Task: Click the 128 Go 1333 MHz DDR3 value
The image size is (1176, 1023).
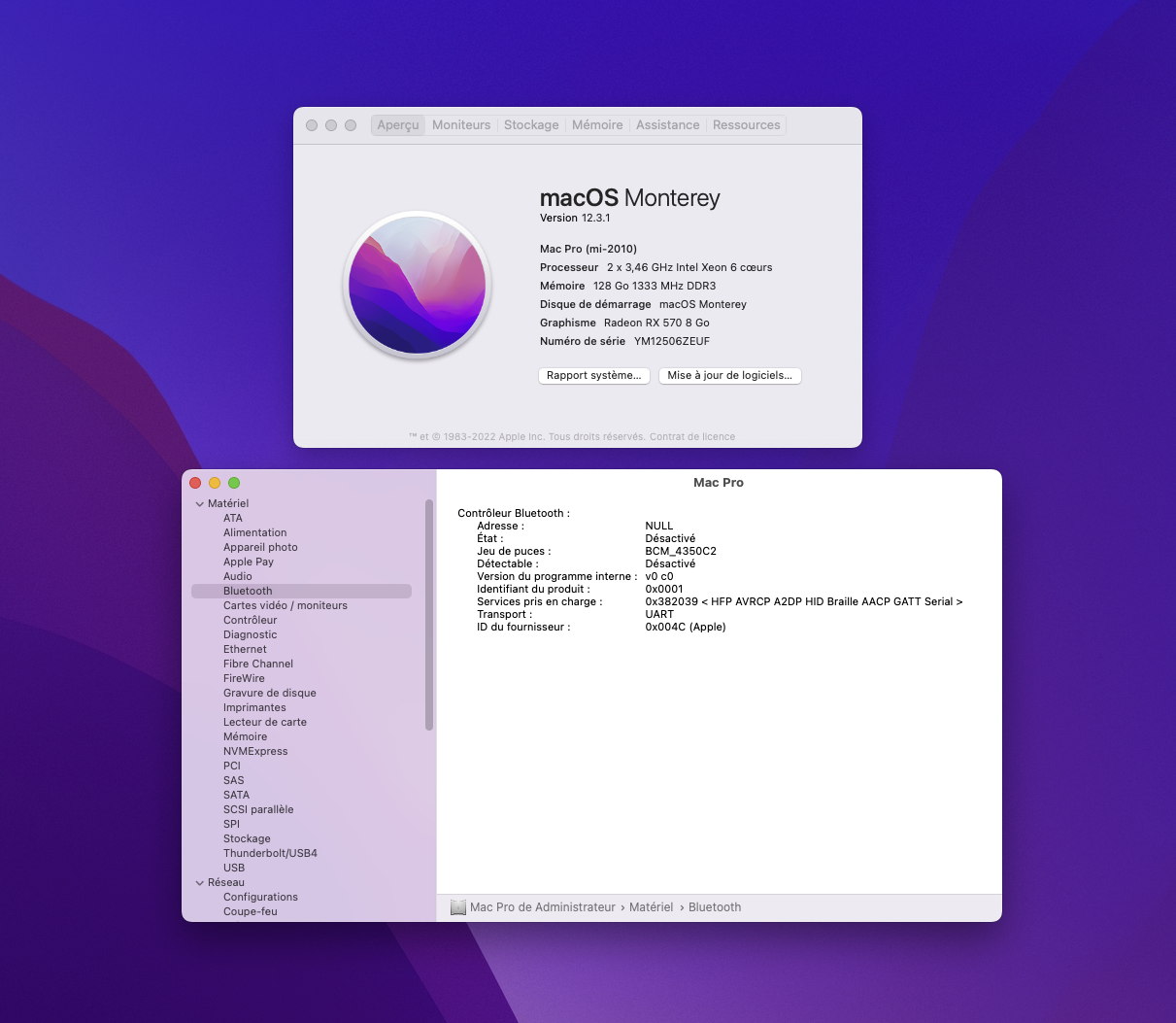Action: pyautogui.click(x=655, y=286)
